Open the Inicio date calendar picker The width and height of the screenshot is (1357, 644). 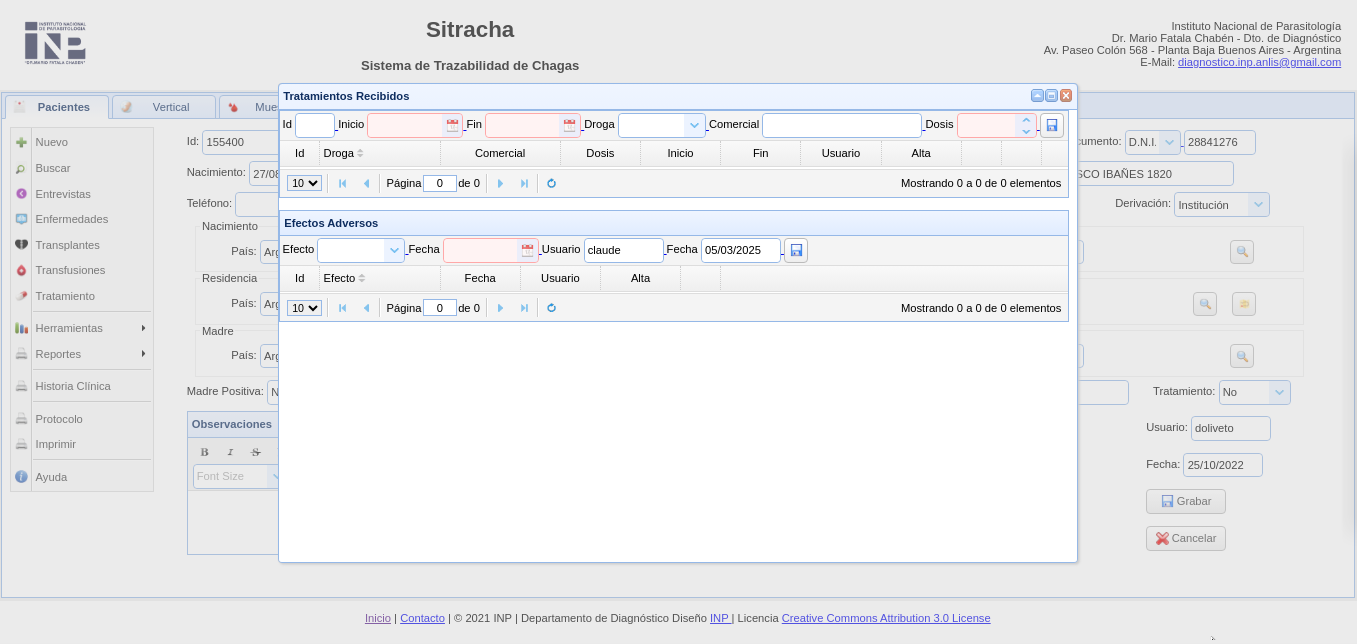pos(452,125)
